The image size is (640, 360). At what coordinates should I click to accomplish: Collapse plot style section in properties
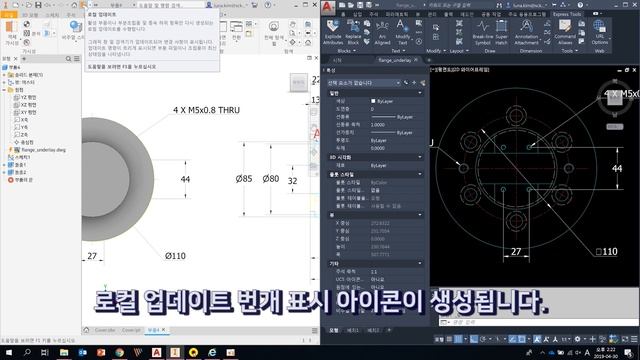coord(420,174)
